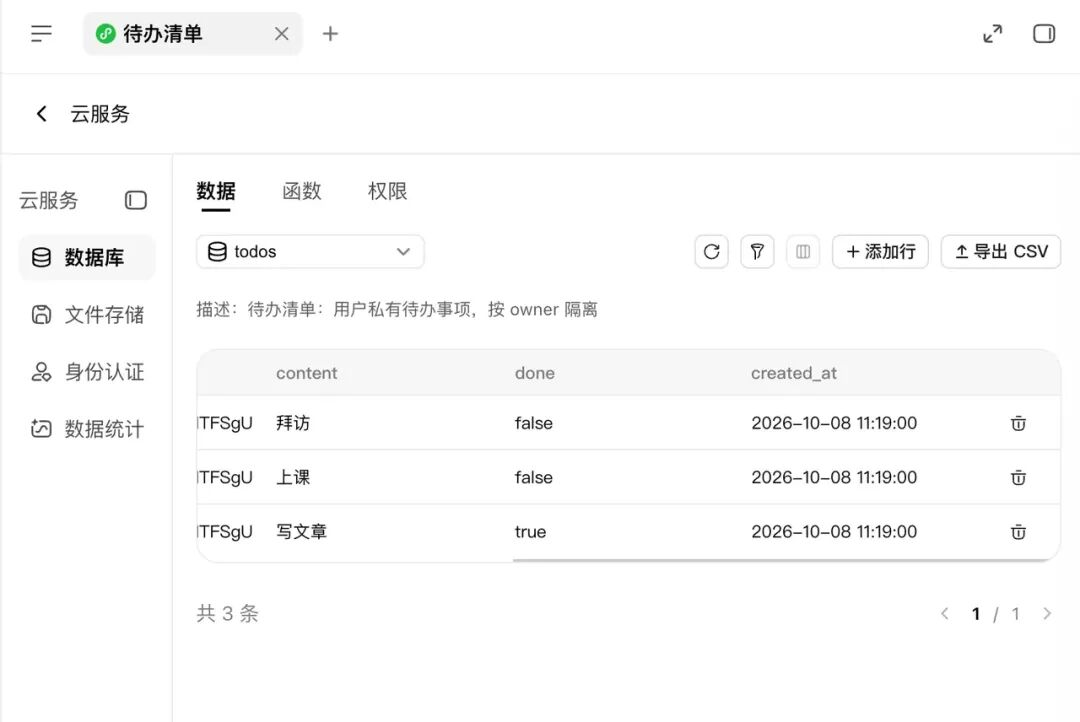Open the column settings icon
Viewport: 1080px width, 722px height.
point(803,251)
